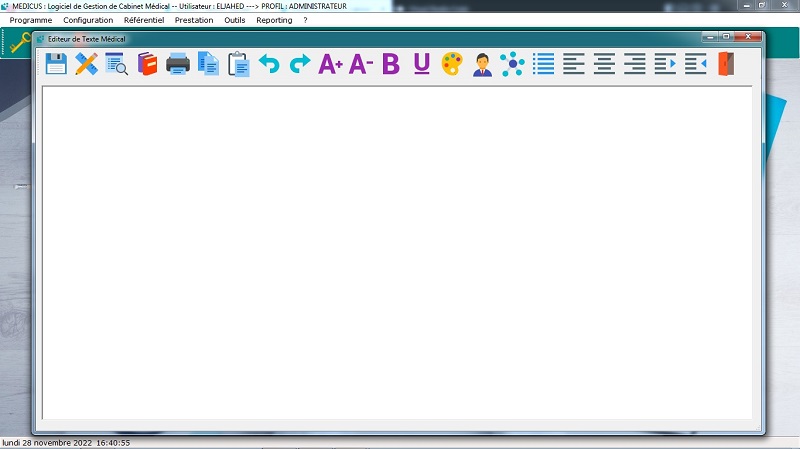Redo the last action
800x449 pixels.
(299, 64)
